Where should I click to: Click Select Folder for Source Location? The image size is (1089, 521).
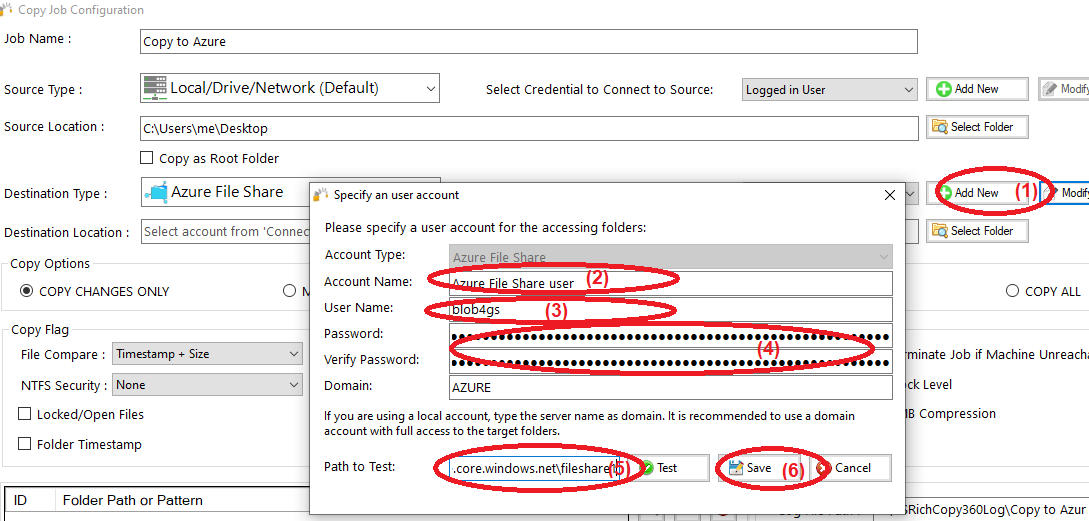pos(976,127)
